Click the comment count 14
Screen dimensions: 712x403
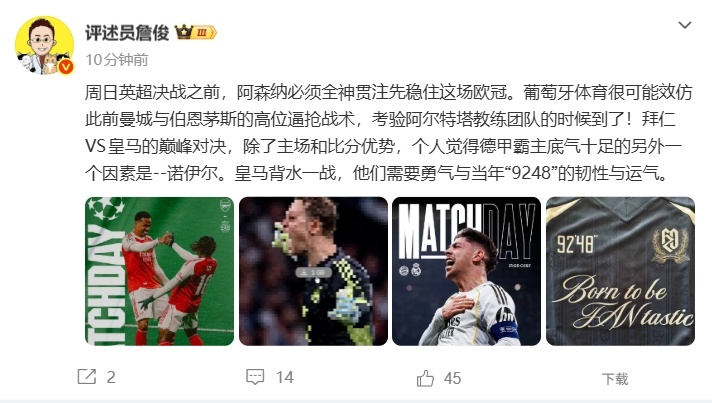click(x=285, y=377)
